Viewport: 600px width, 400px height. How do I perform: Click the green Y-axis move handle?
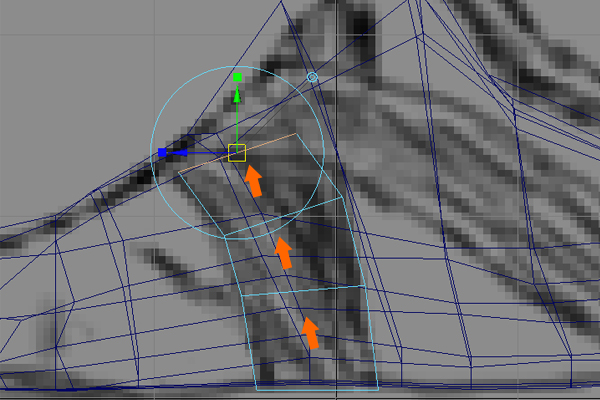(237, 77)
